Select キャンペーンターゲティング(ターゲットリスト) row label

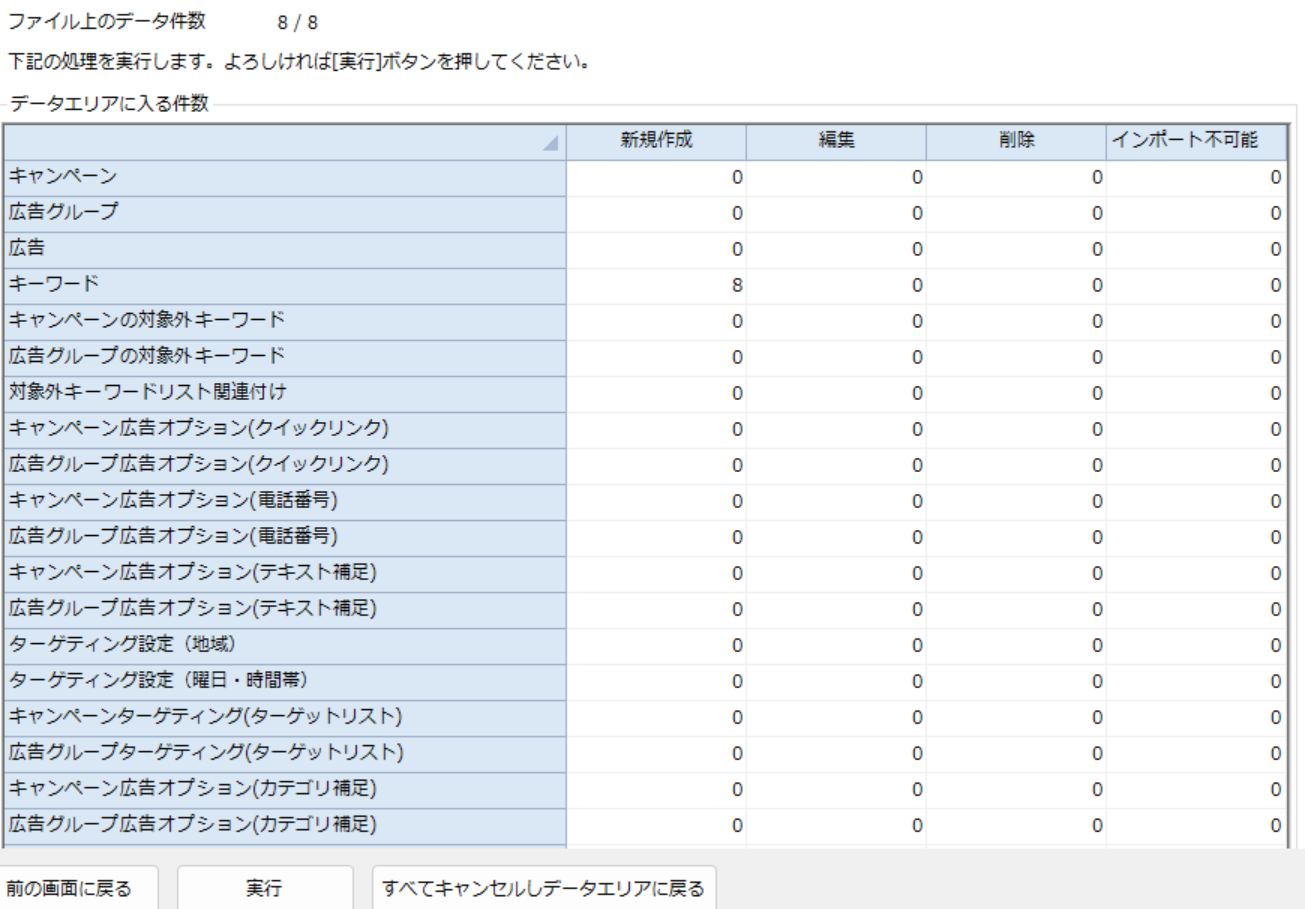[x=285, y=717]
